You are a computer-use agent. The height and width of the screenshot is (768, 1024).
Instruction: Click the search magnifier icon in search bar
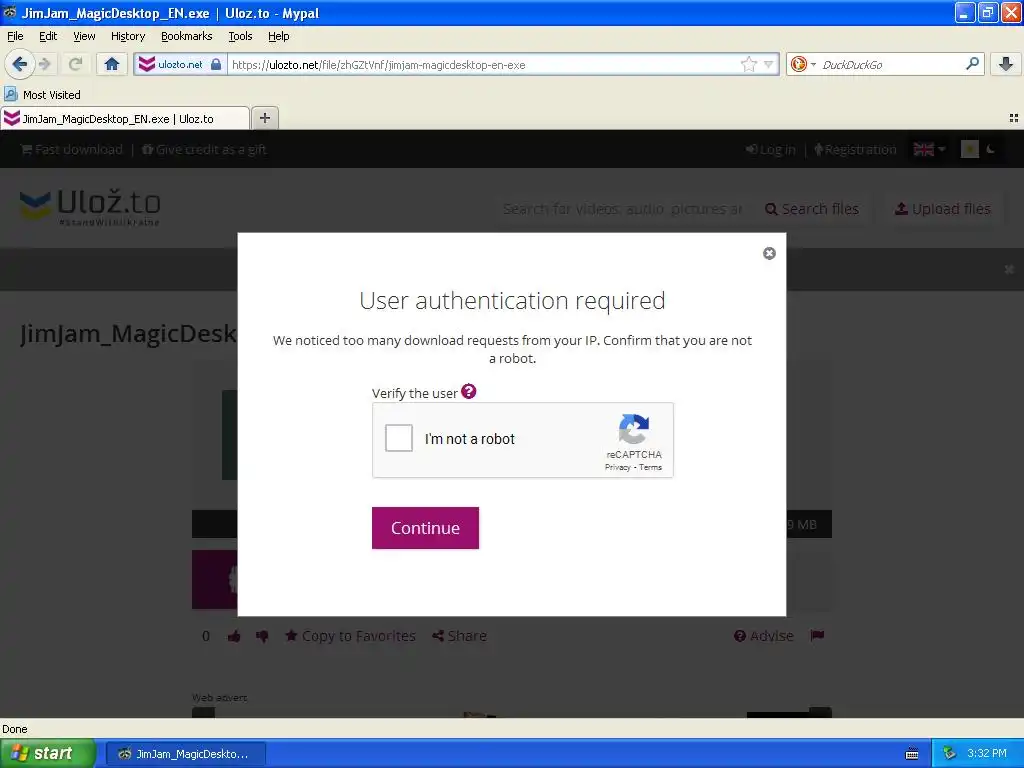tap(972, 63)
